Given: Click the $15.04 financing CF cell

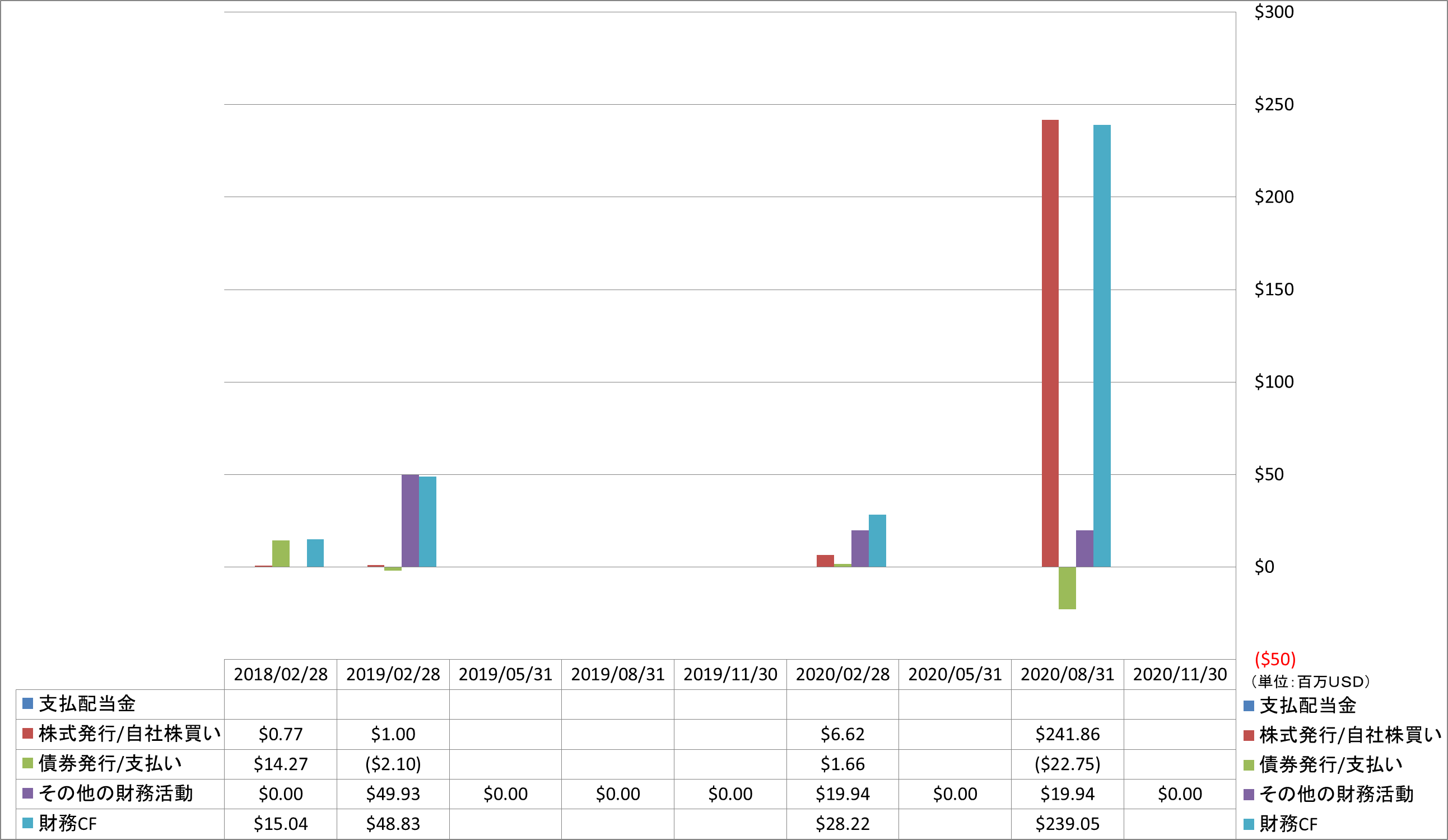Looking at the screenshot, I should 281,824.
